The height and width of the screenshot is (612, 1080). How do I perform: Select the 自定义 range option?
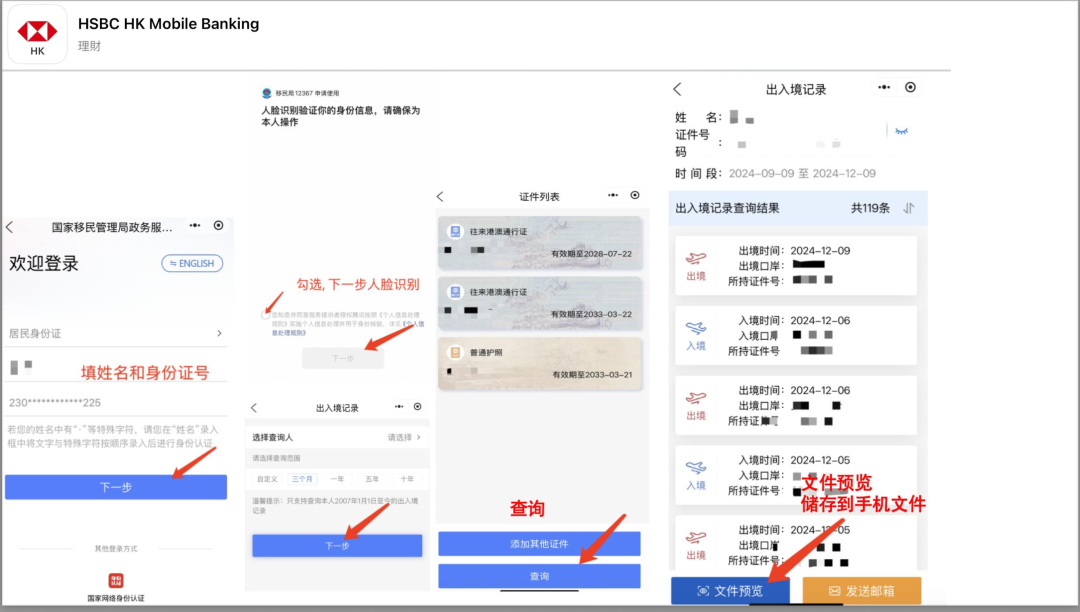[267, 479]
